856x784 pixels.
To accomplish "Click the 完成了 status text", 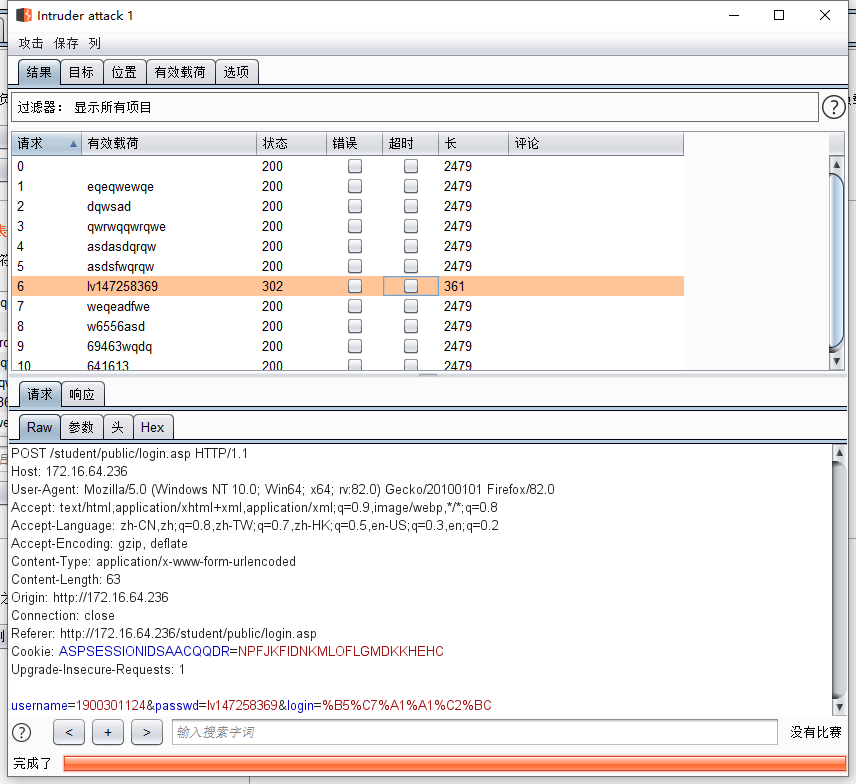I will coord(32,763).
